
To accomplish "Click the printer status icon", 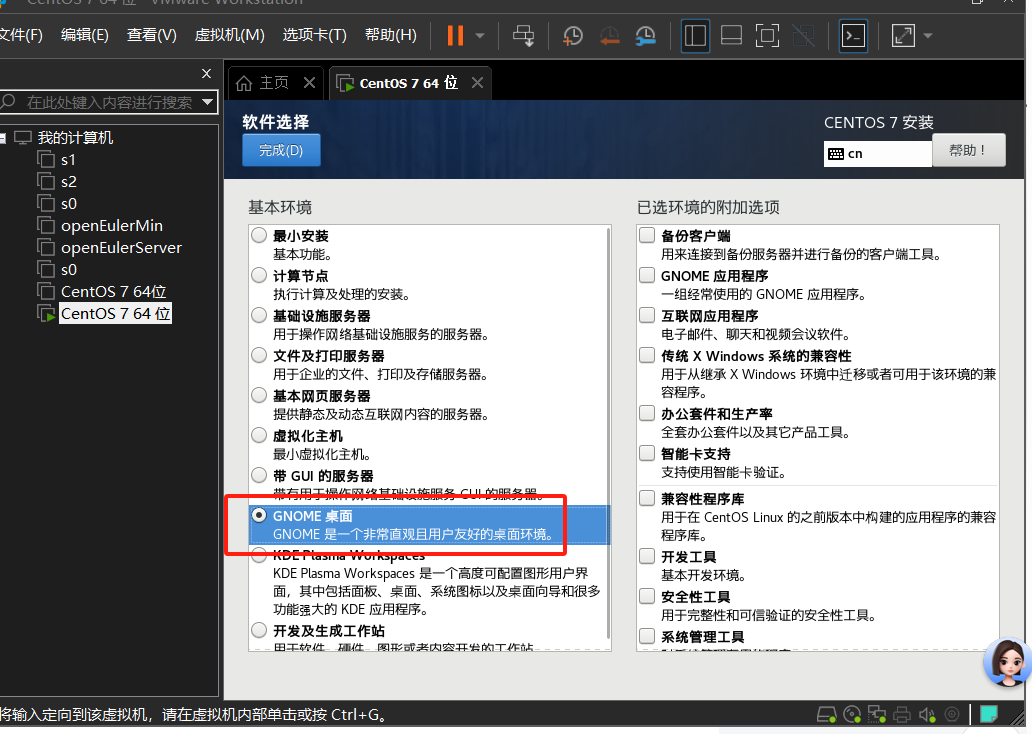I will coord(902,714).
